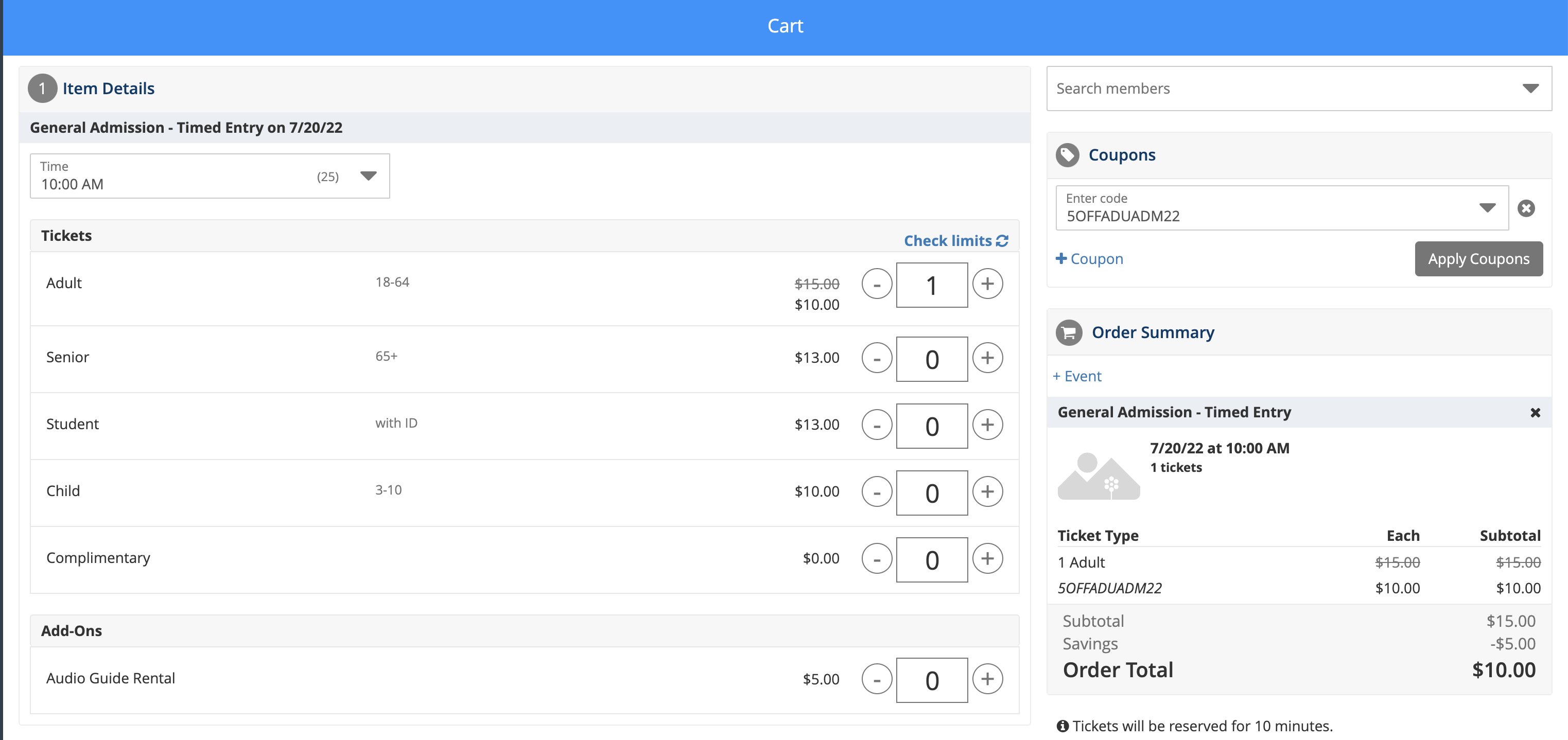
Task: Add one Senior ticket with plus
Action: point(987,358)
